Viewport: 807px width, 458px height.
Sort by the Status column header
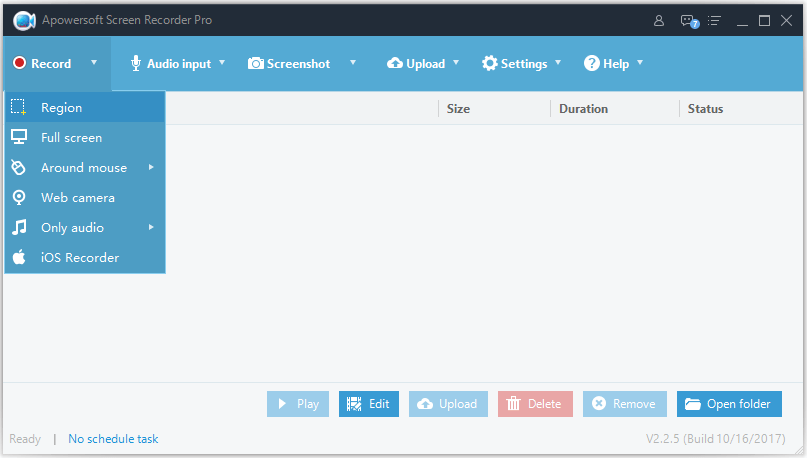point(705,109)
